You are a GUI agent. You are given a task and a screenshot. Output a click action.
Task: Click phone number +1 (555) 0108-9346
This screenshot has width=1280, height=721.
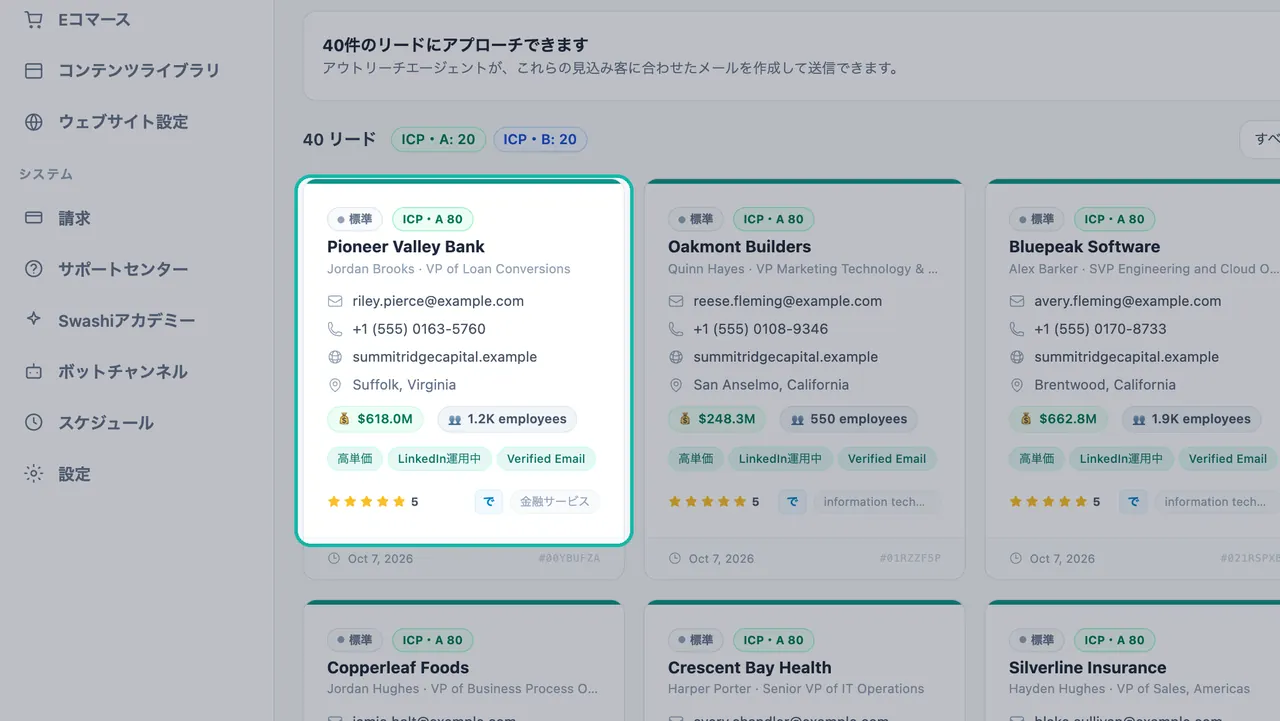click(x=760, y=329)
